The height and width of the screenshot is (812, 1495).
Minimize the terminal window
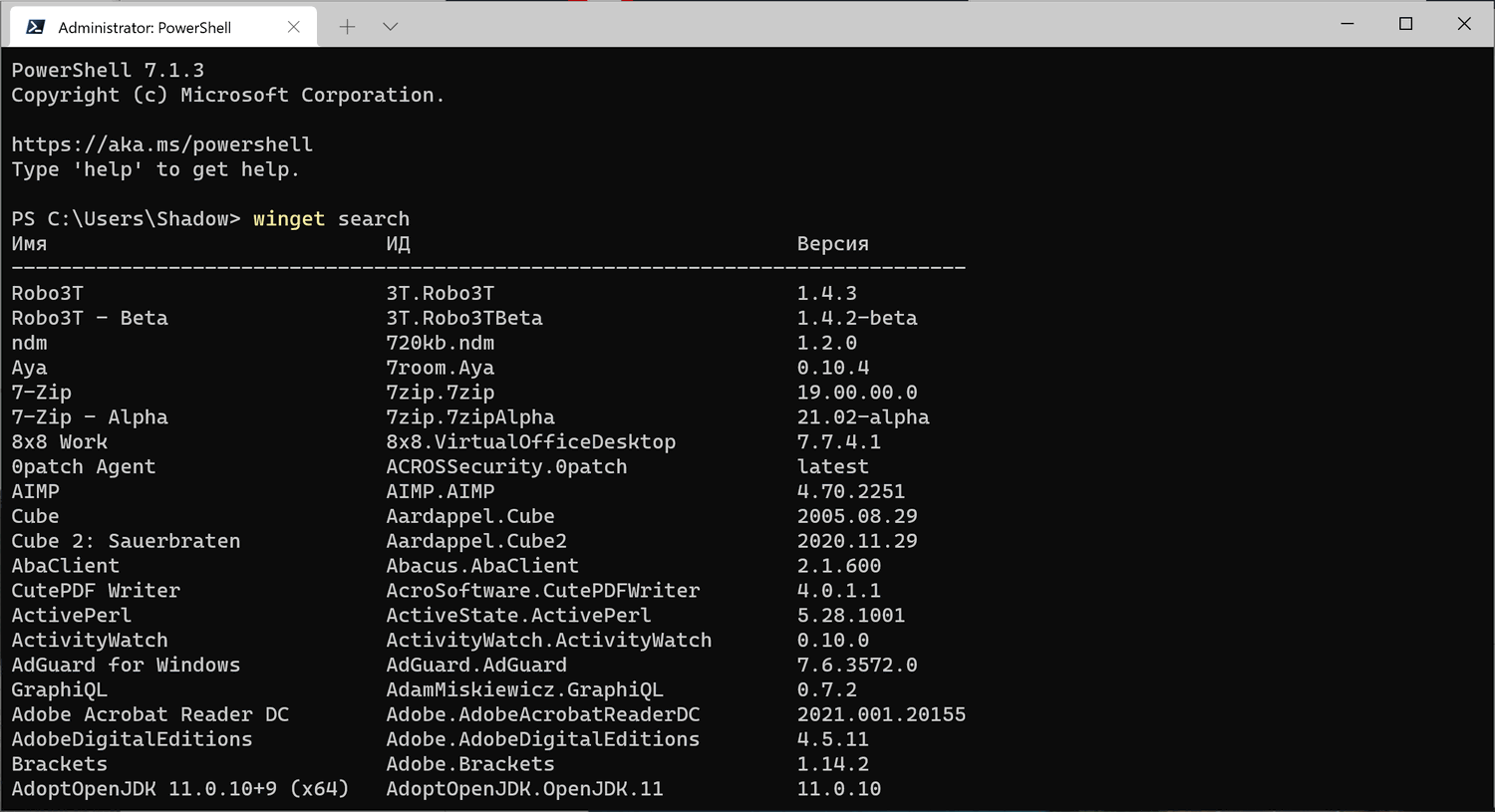(1347, 24)
